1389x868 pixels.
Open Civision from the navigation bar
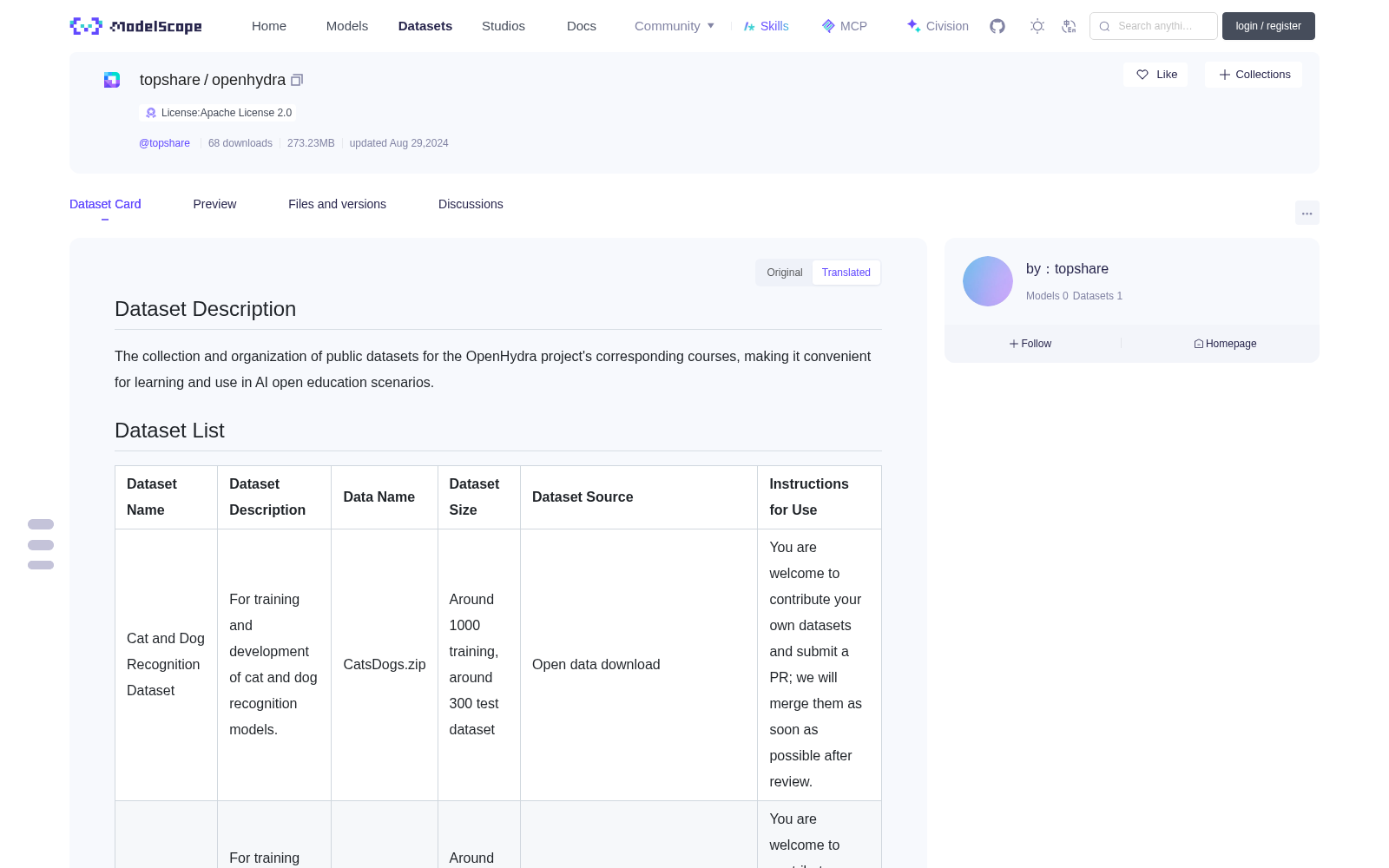938,26
